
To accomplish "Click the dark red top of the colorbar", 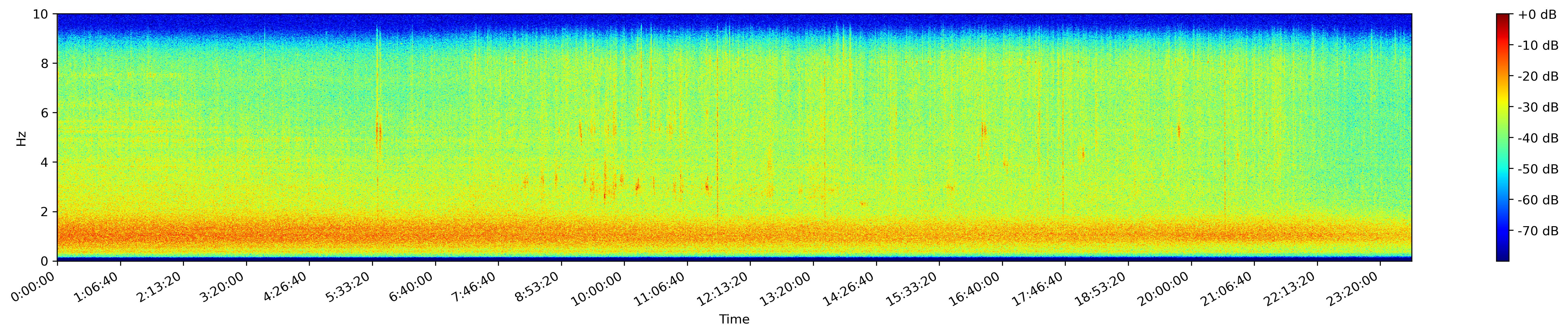I will (1503, 18).
